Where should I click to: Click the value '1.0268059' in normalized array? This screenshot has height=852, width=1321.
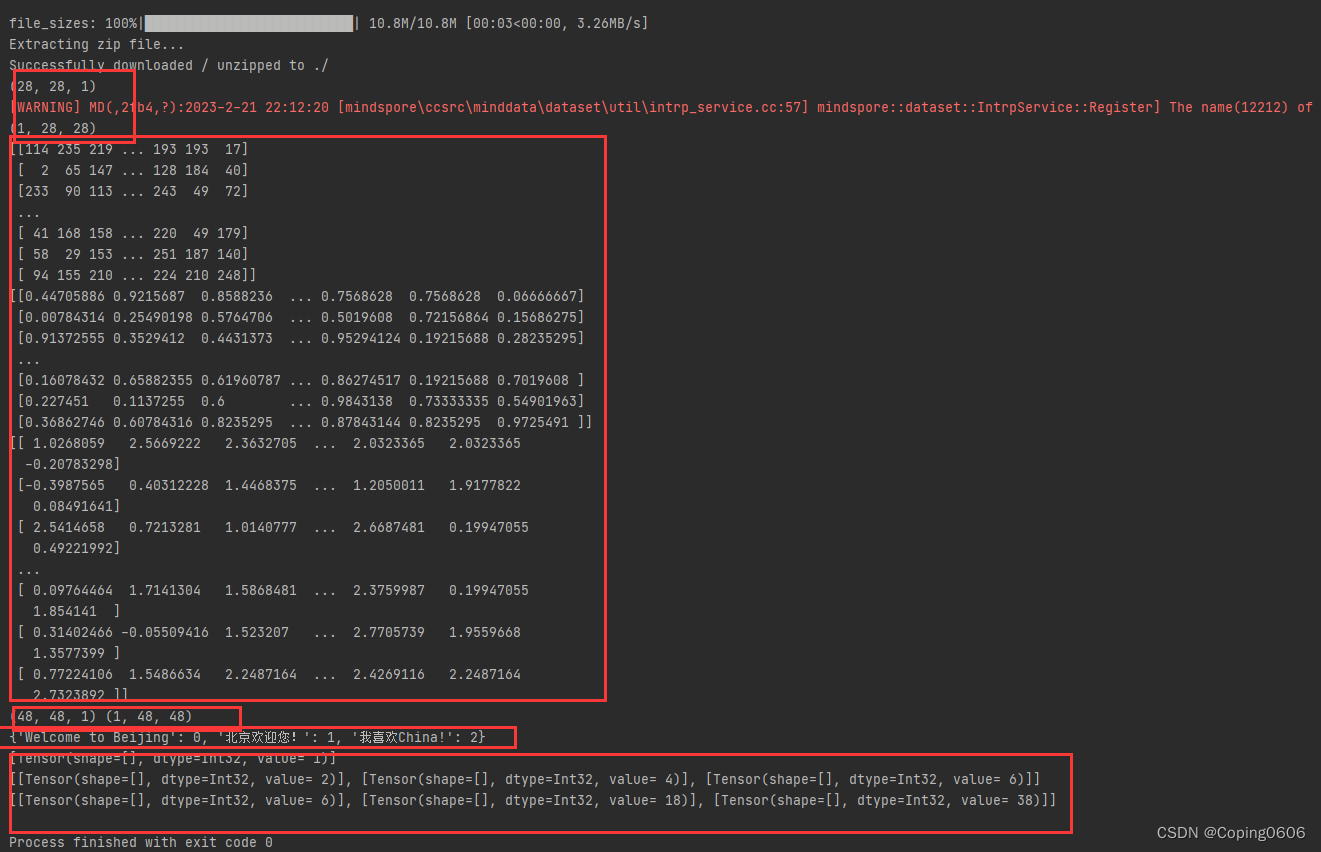point(69,443)
